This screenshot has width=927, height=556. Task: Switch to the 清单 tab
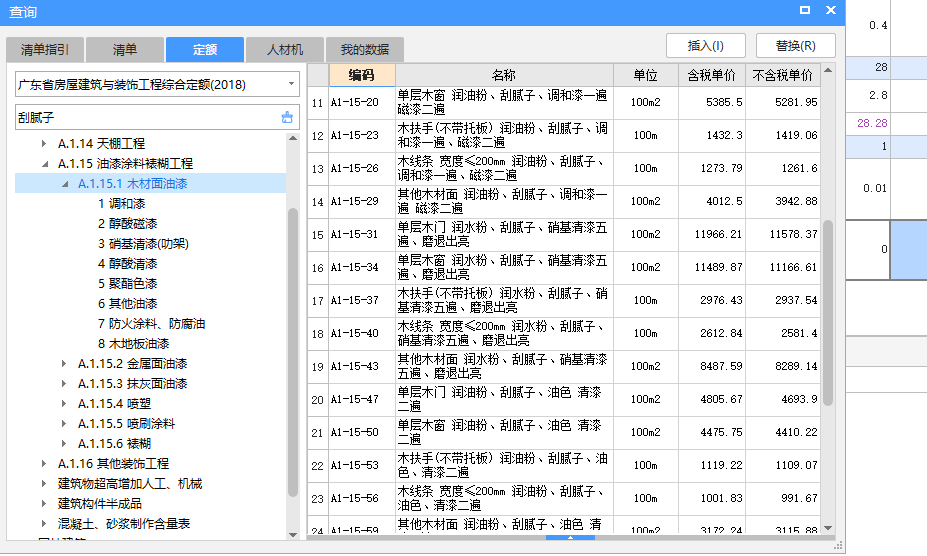pos(125,50)
